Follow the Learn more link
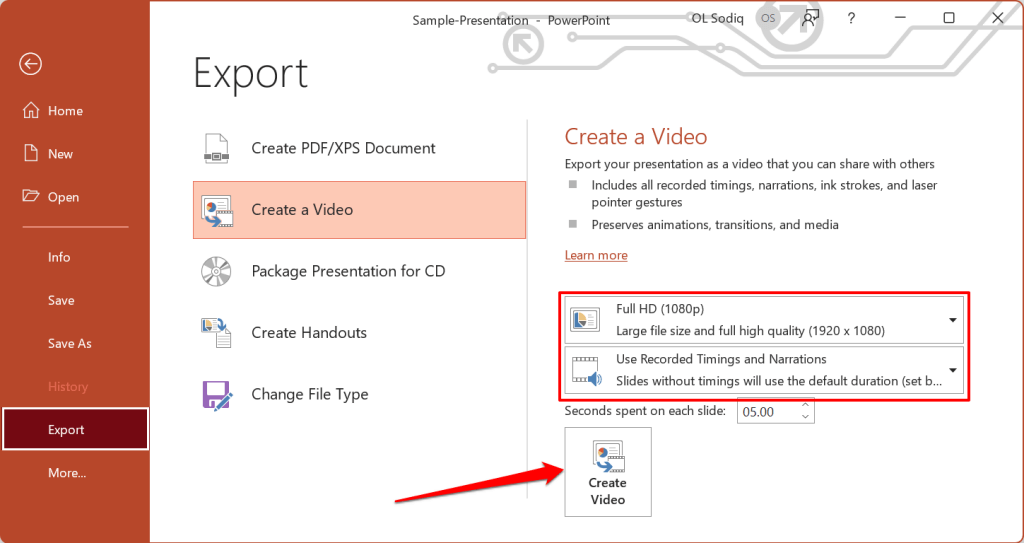Image resolution: width=1024 pixels, height=543 pixels. (x=596, y=255)
